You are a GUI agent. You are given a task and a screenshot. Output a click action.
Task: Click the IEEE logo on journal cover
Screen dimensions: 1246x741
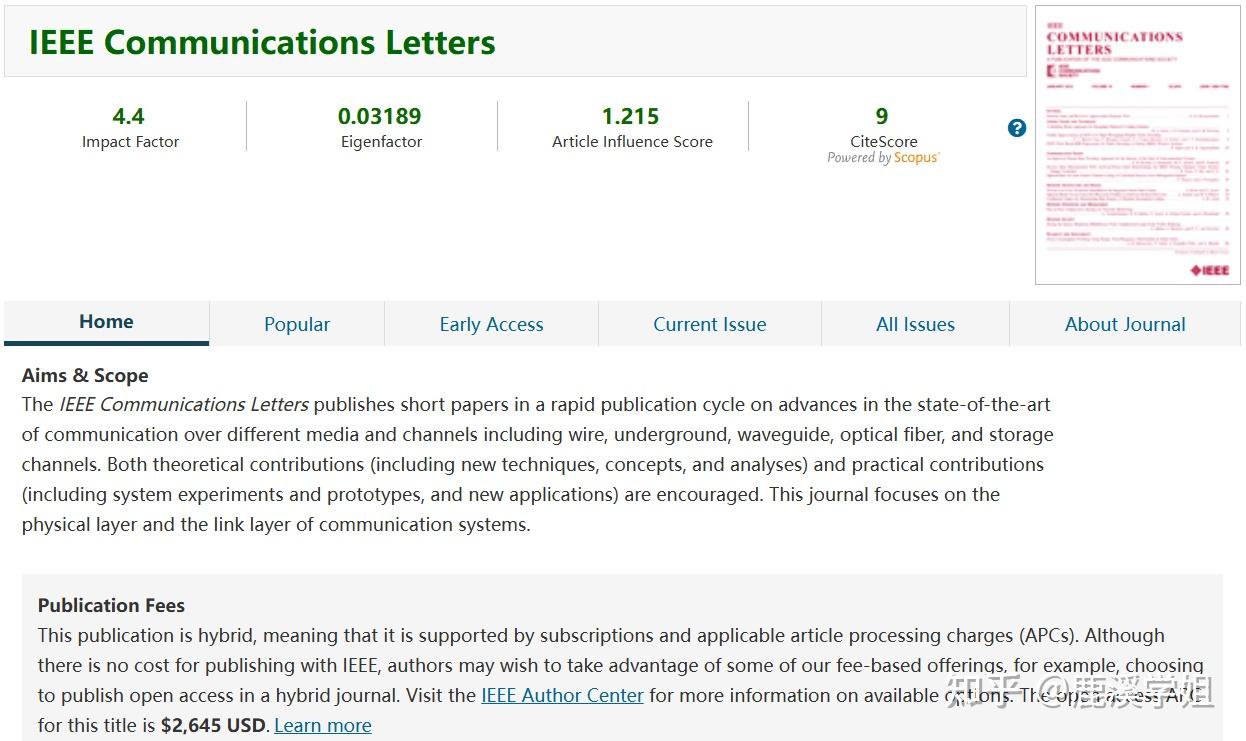1208,270
